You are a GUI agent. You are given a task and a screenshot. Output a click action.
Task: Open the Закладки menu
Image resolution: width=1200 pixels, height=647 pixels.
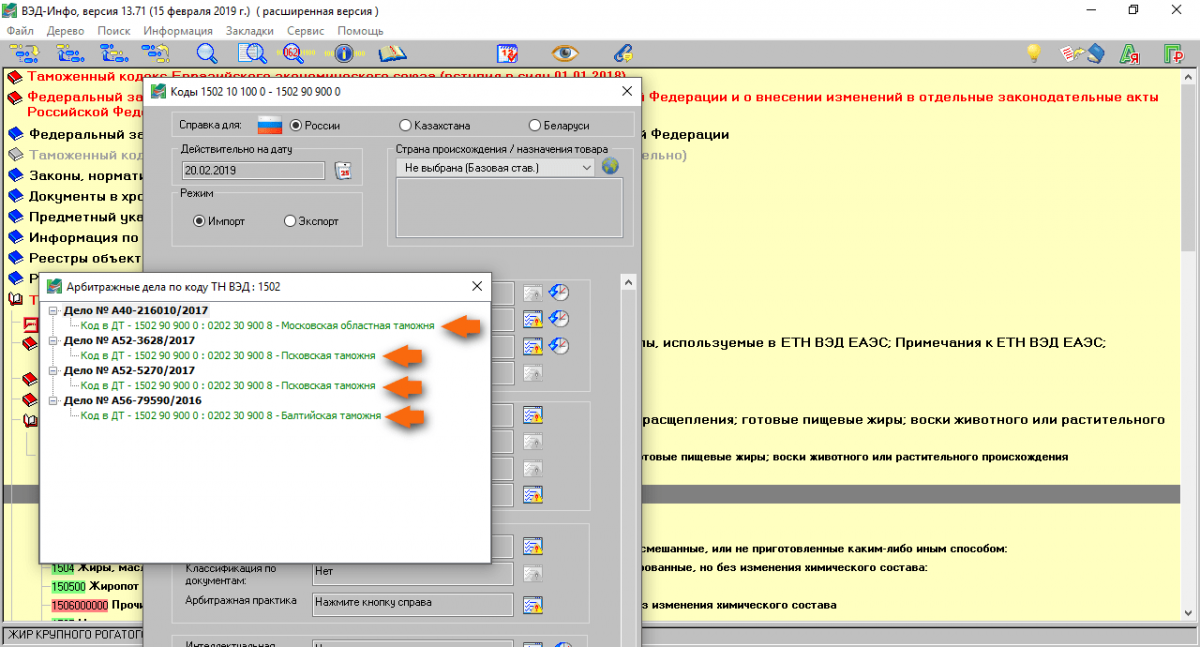pyautogui.click(x=249, y=31)
